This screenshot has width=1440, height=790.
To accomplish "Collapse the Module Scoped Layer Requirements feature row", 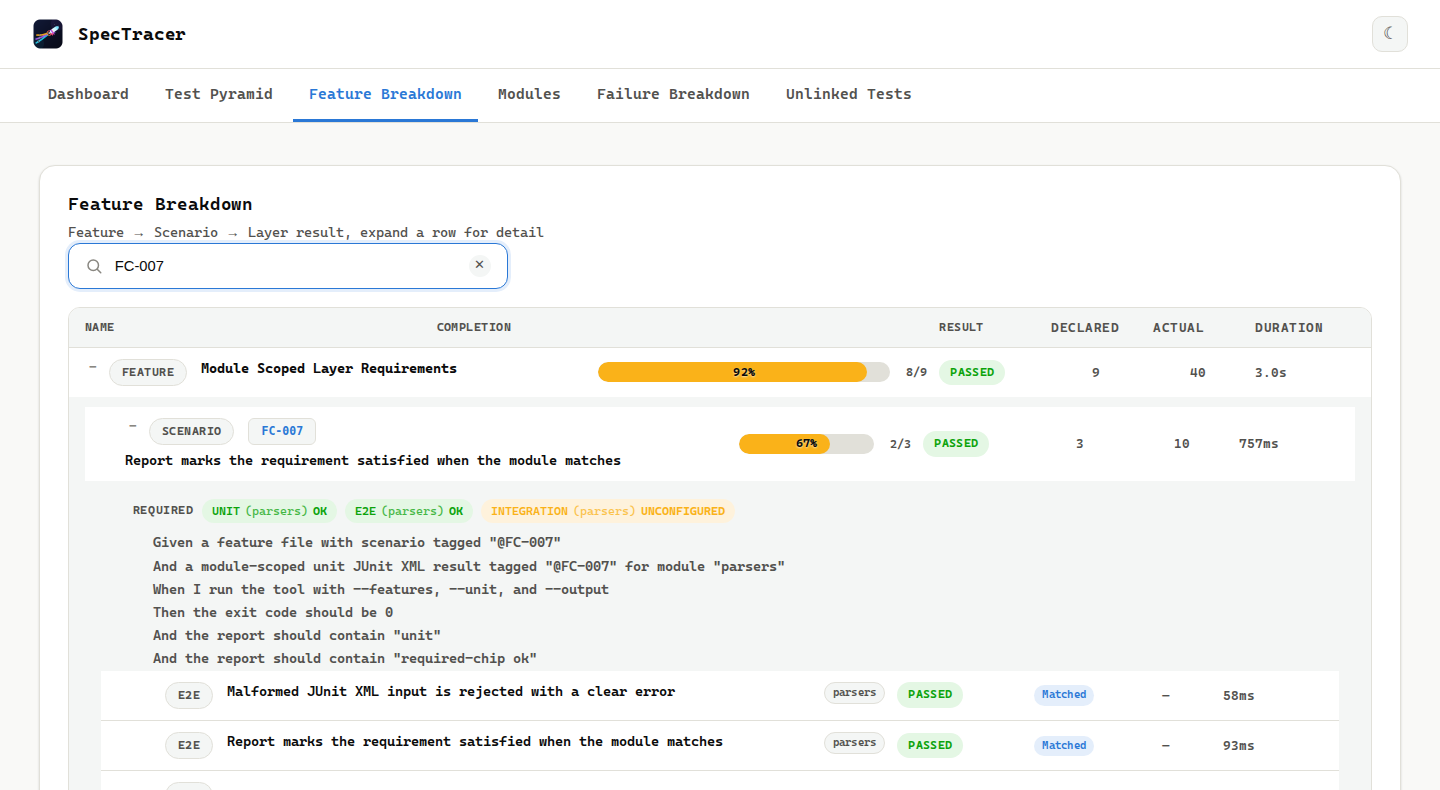I will 93,369.
